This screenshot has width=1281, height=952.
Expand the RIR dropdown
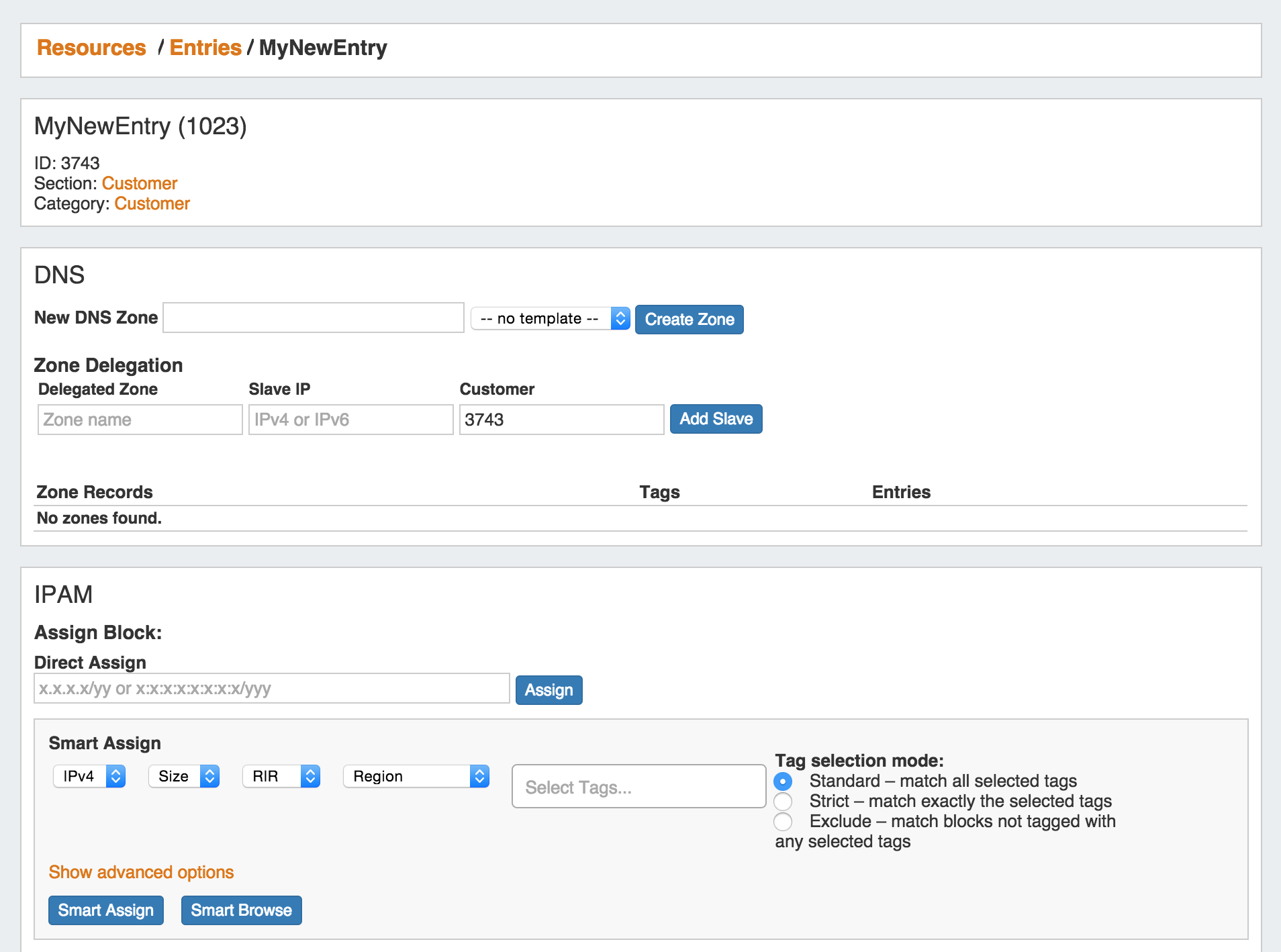click(281, 776)
